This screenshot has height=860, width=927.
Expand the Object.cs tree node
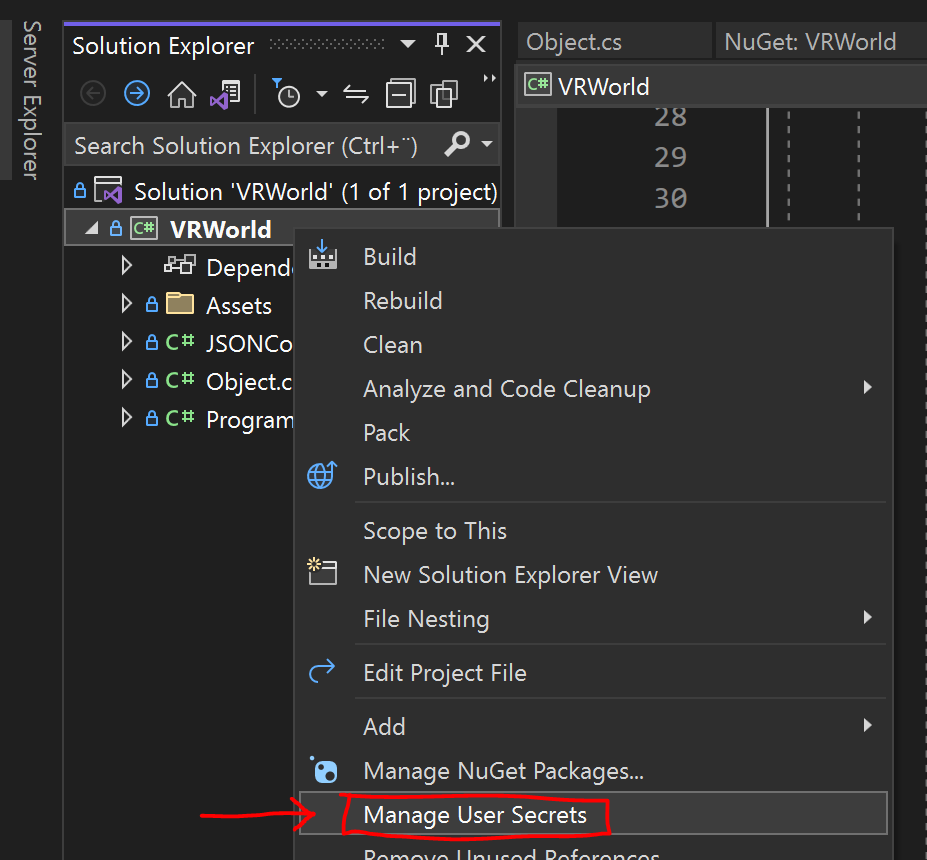click(x=126, y=379)
